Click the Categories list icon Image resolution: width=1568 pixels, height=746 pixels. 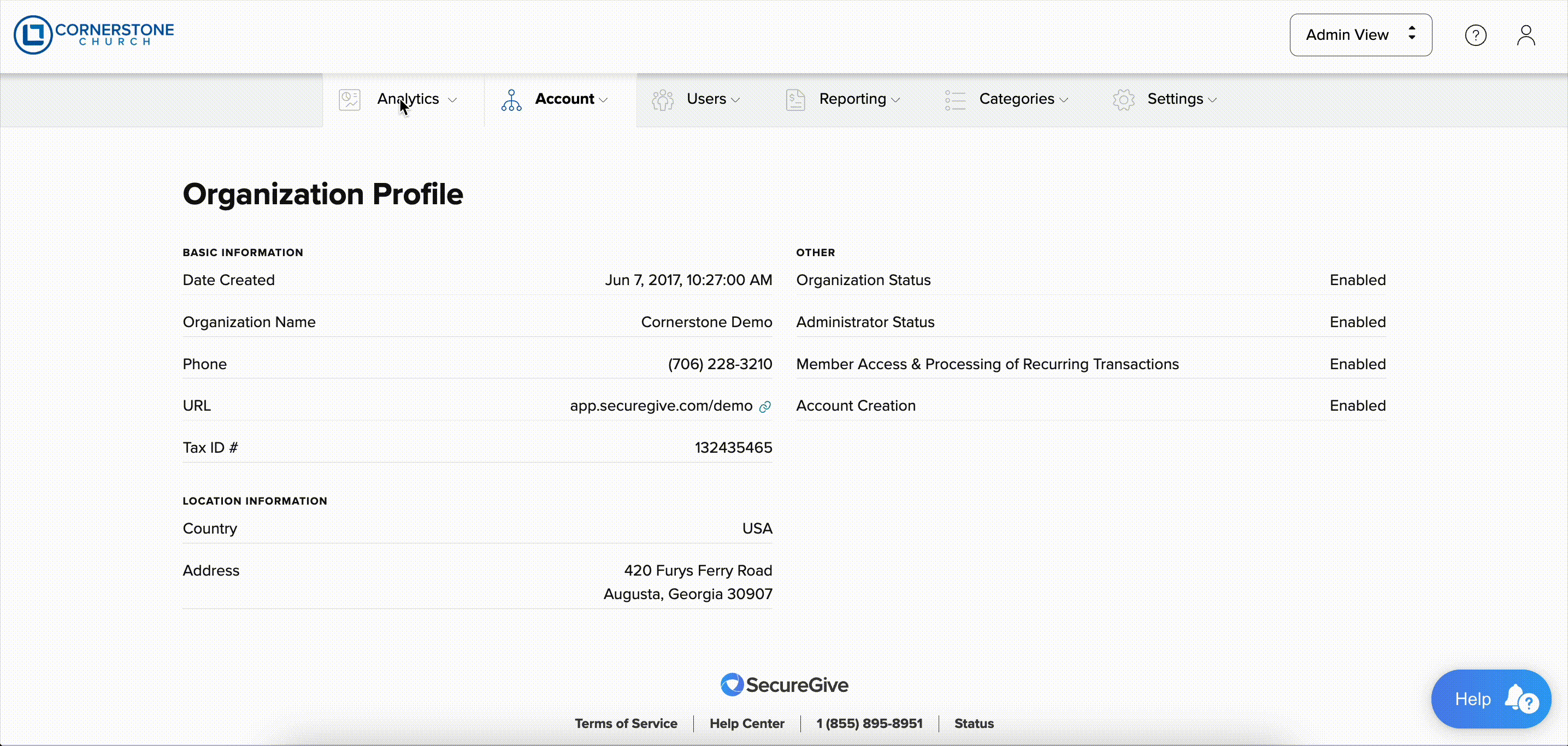coord(955,100)
